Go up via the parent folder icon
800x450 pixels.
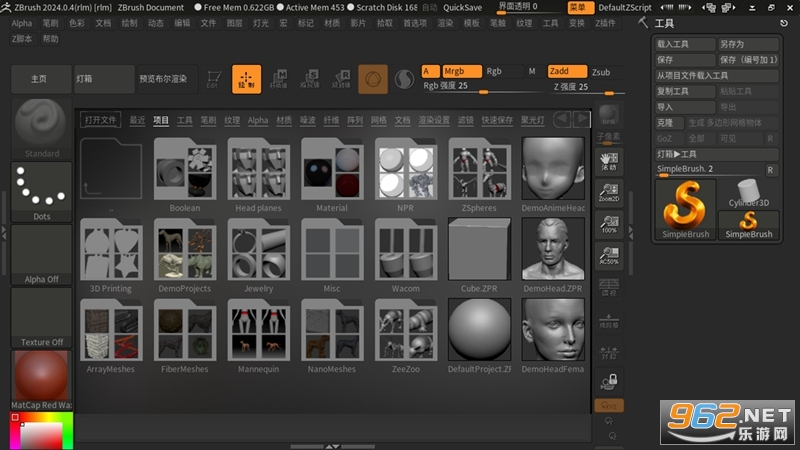(111, 168)
